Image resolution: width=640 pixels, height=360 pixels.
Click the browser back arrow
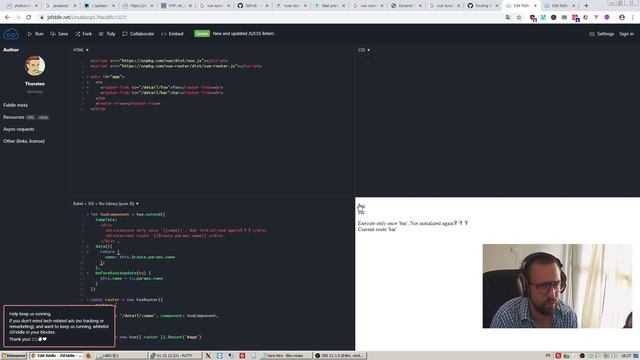pyautogui.click(x=7, y=18)
